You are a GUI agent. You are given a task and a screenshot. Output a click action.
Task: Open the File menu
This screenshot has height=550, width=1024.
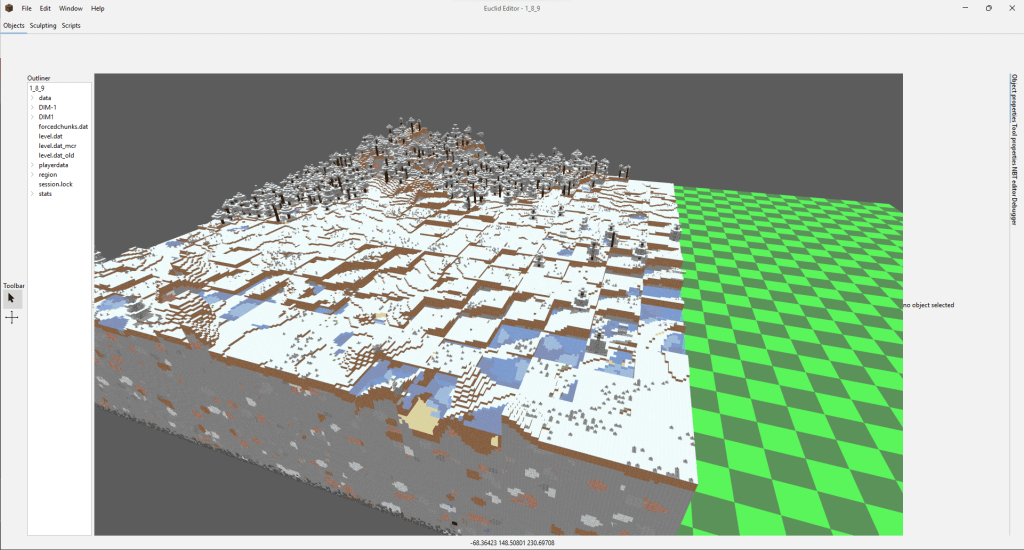click(26, 8)
